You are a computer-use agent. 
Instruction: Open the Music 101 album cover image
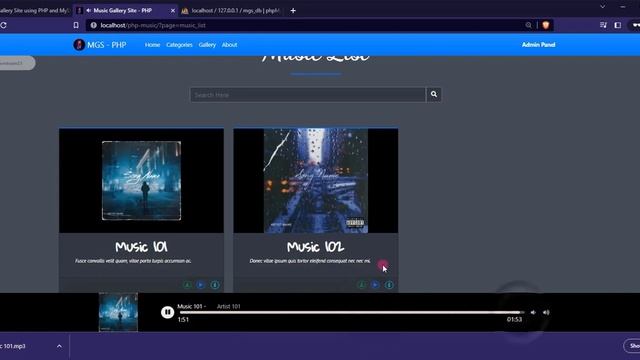coord(141,181)
